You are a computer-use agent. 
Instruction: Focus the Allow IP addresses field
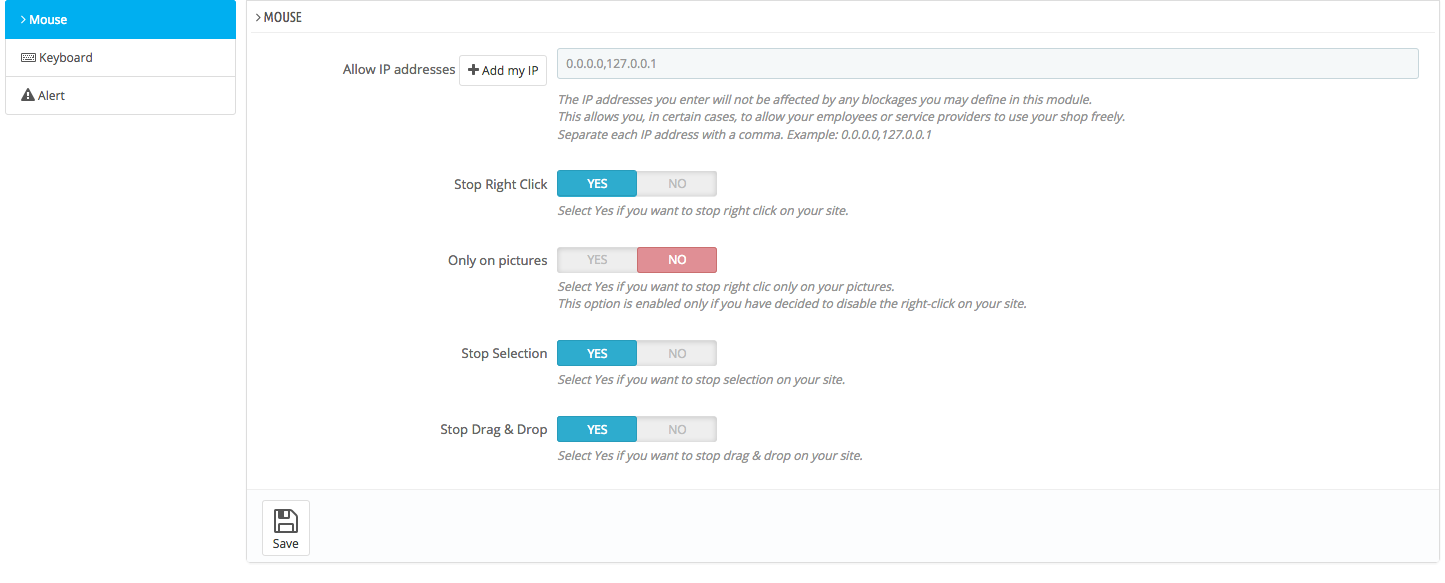[988, 64]
